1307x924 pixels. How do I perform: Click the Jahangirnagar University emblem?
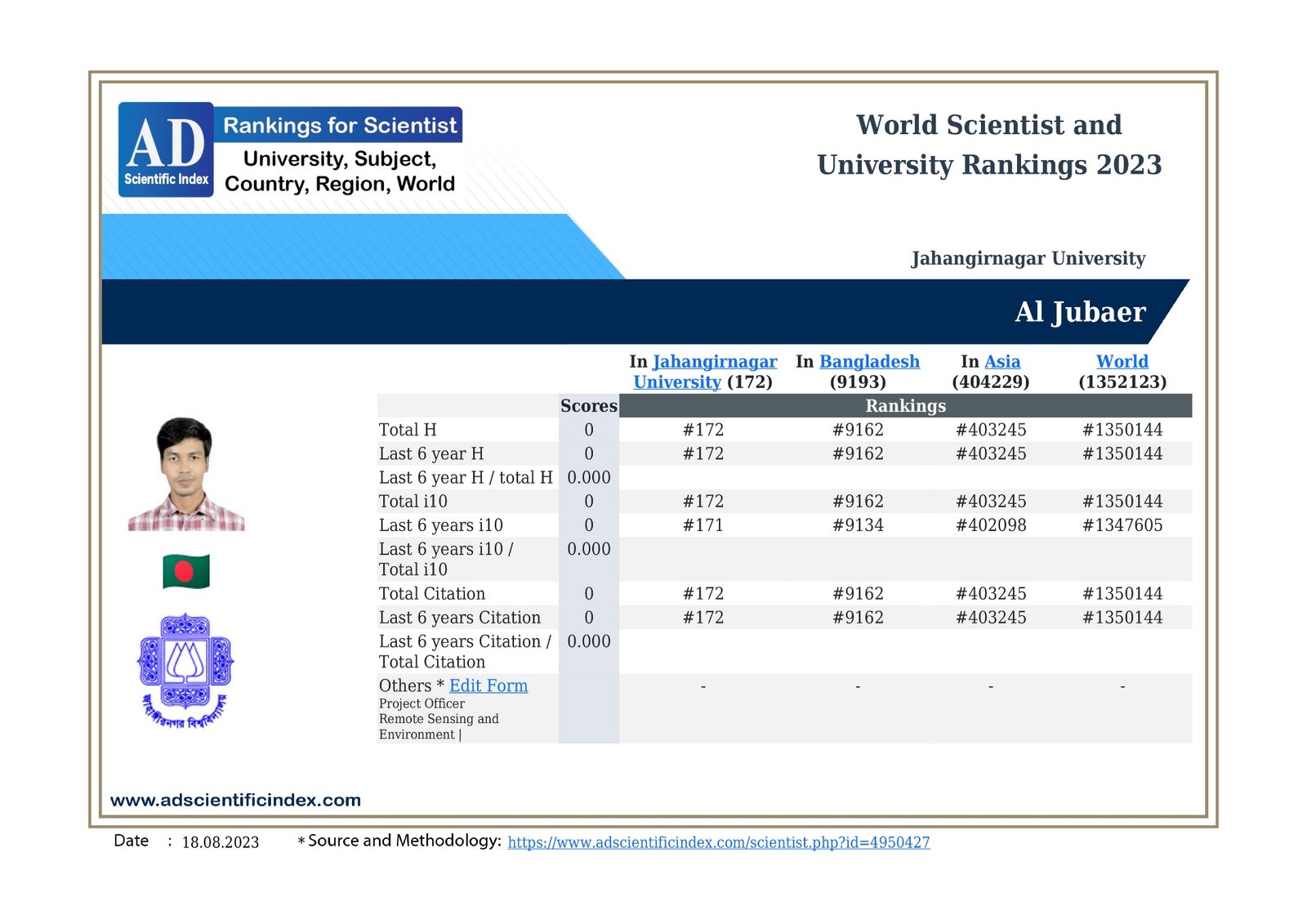(185, 671)
